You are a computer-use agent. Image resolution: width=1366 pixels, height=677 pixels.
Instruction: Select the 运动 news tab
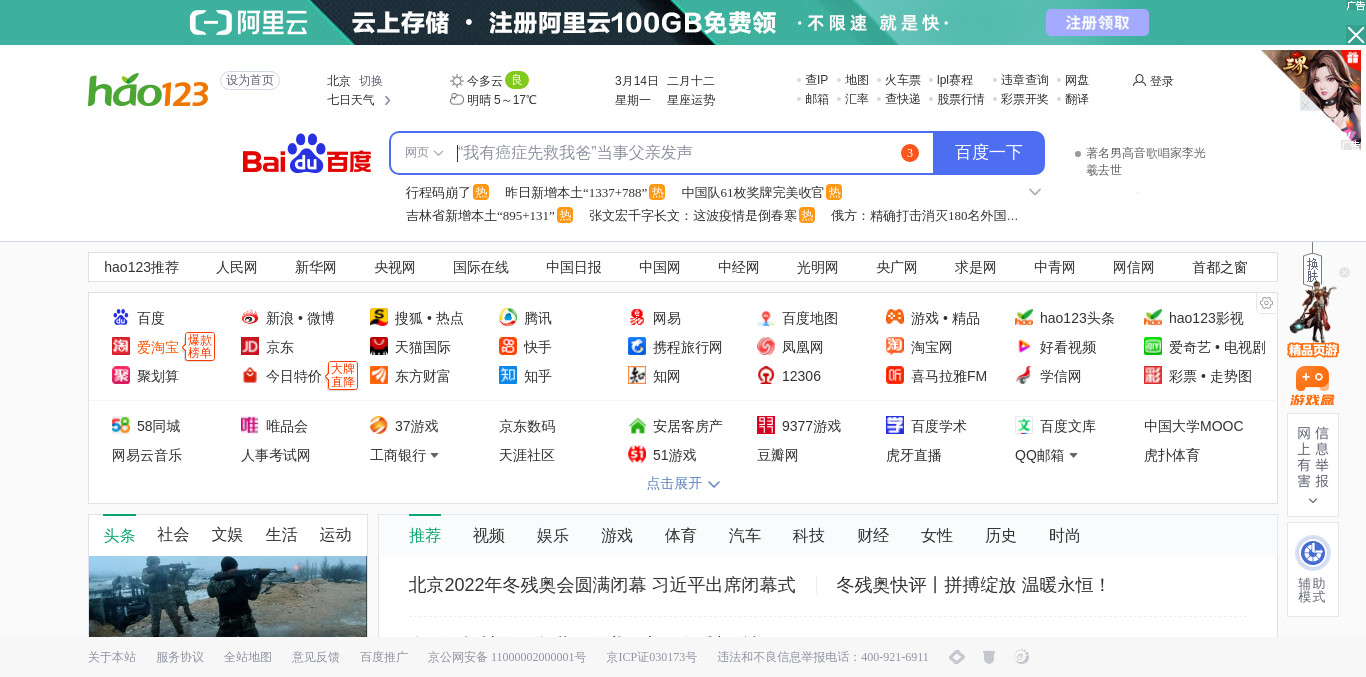point(335,535)
